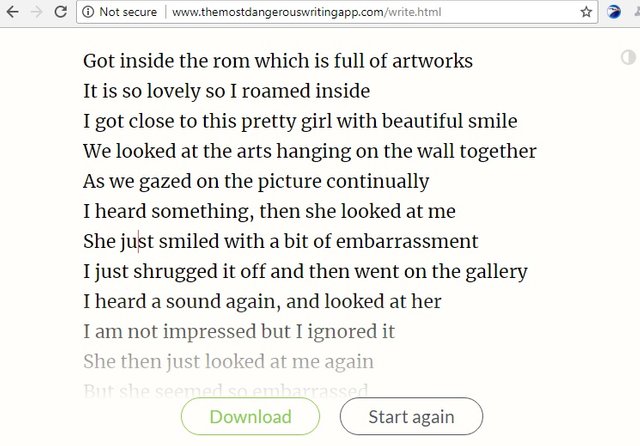
Task: Reload the writing app page
Action: pyautogui.click(x=61, y=13)
